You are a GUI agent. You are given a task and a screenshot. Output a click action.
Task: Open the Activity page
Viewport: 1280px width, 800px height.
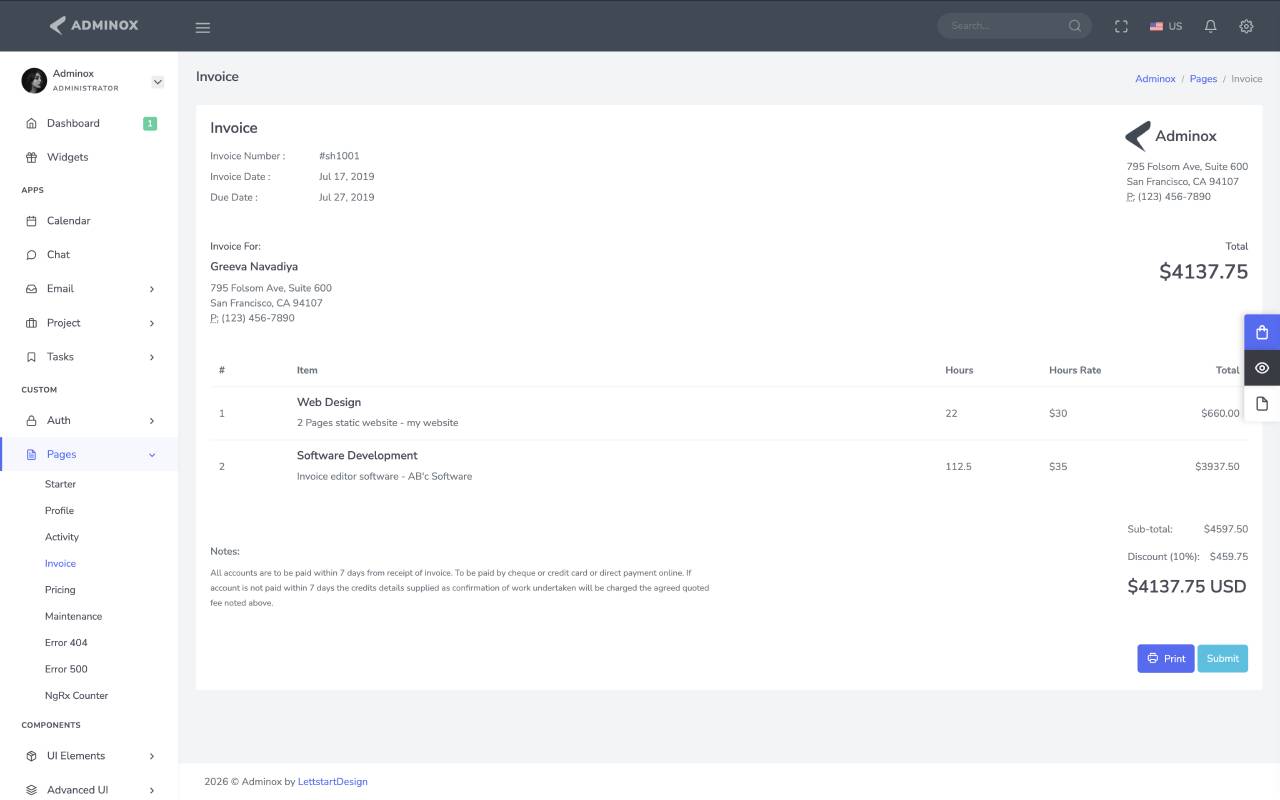tap(62, 537)
